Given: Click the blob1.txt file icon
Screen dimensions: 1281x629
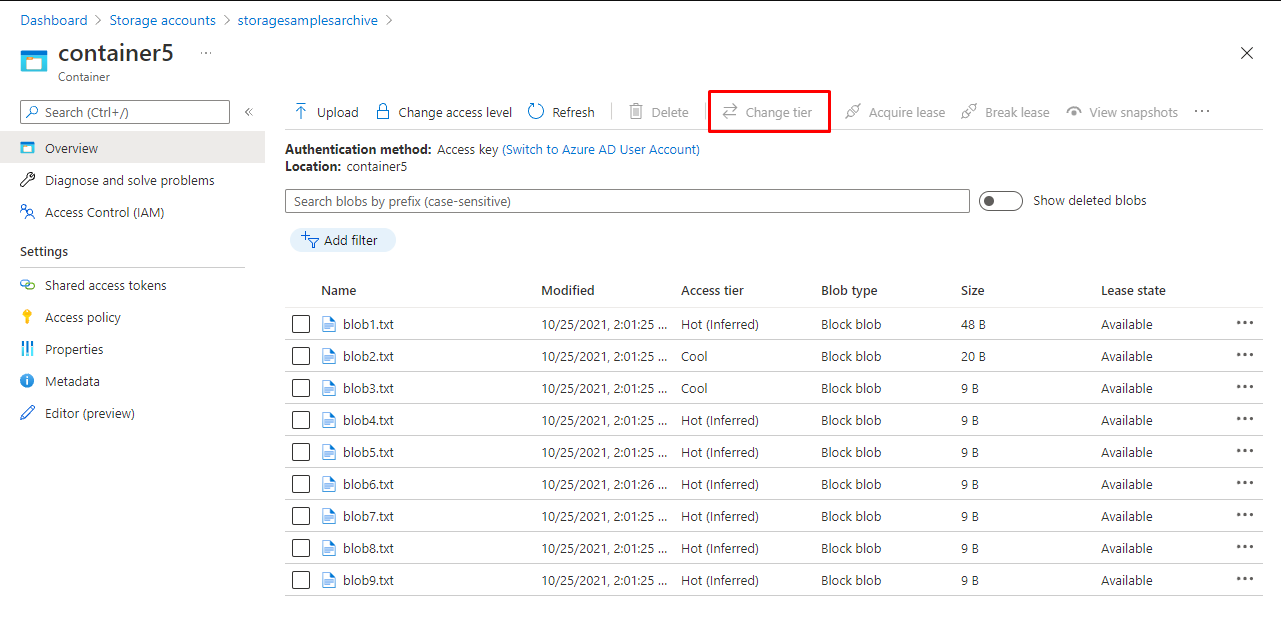Looking at the screenshot, I should coord(329,324).
